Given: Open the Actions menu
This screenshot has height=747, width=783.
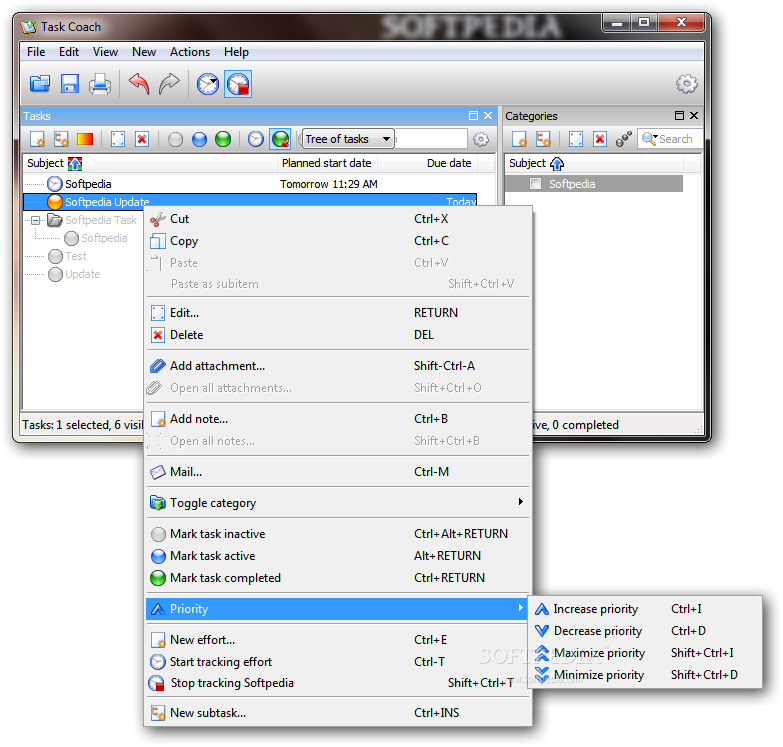Looking at the screenshot, I should [190, 52].
